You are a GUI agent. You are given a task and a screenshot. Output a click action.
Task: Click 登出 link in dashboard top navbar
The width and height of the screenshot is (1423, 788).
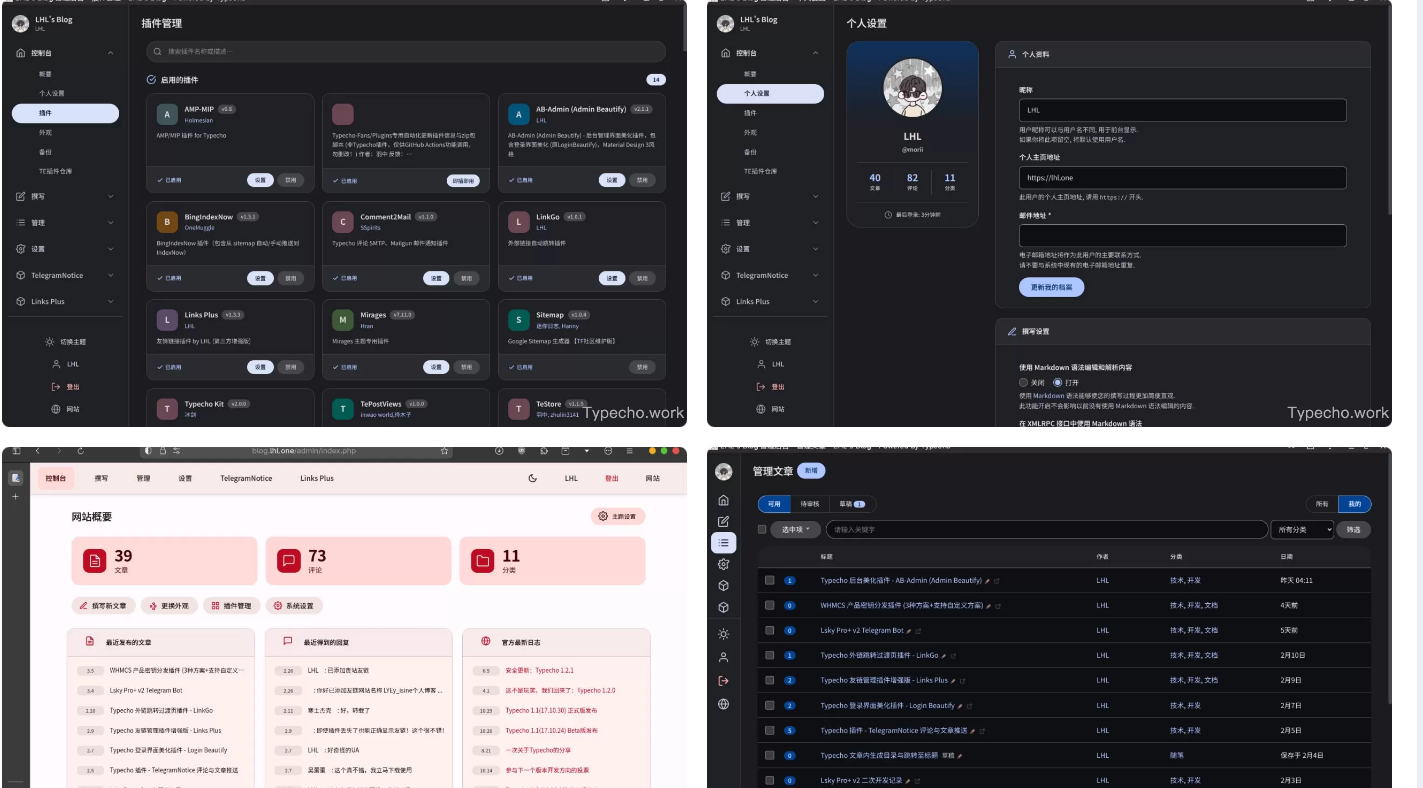pos(611,478)
